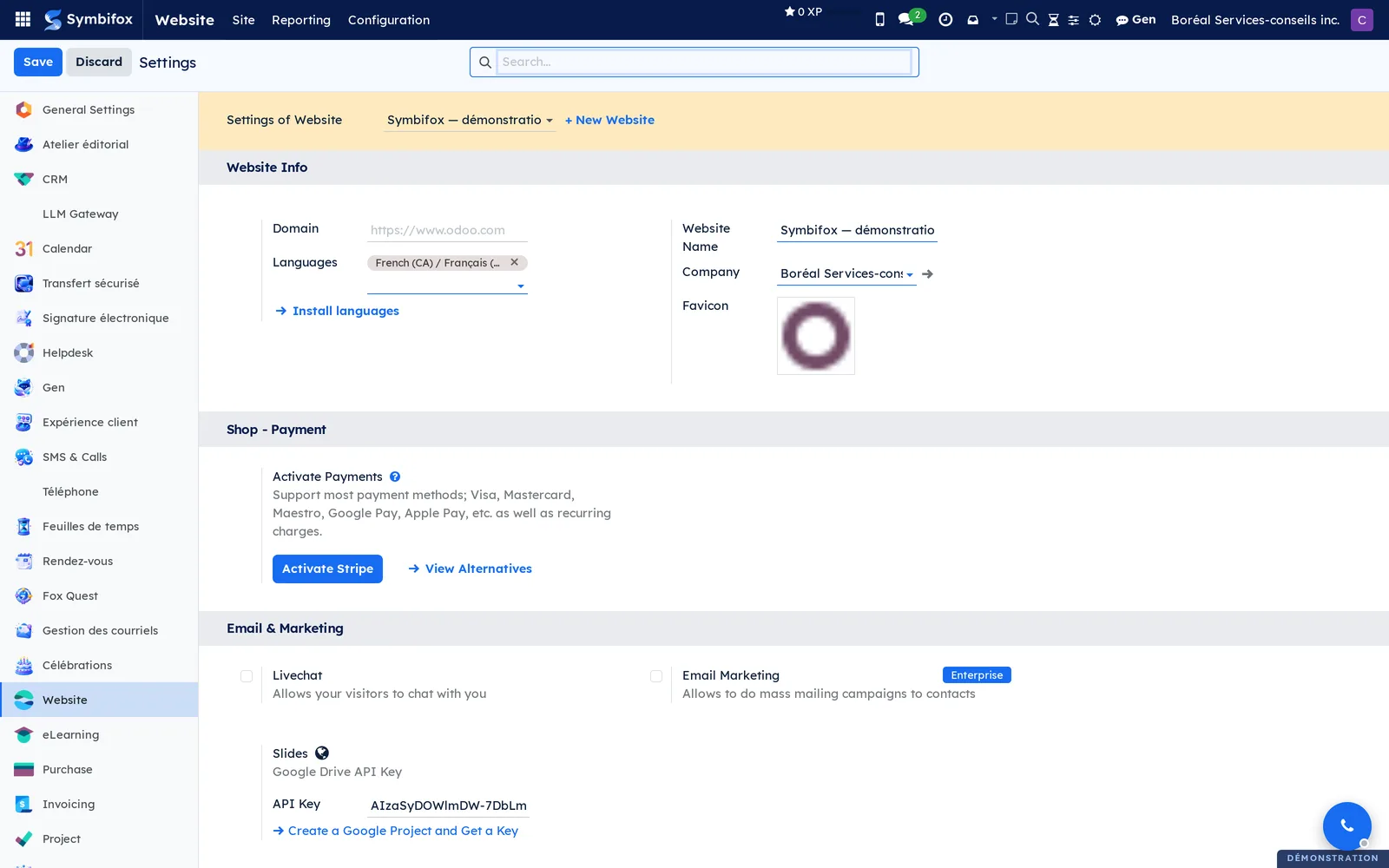Open Gestion des courriels settings
Screen dimensions: 1389x868
coord(99,630)
